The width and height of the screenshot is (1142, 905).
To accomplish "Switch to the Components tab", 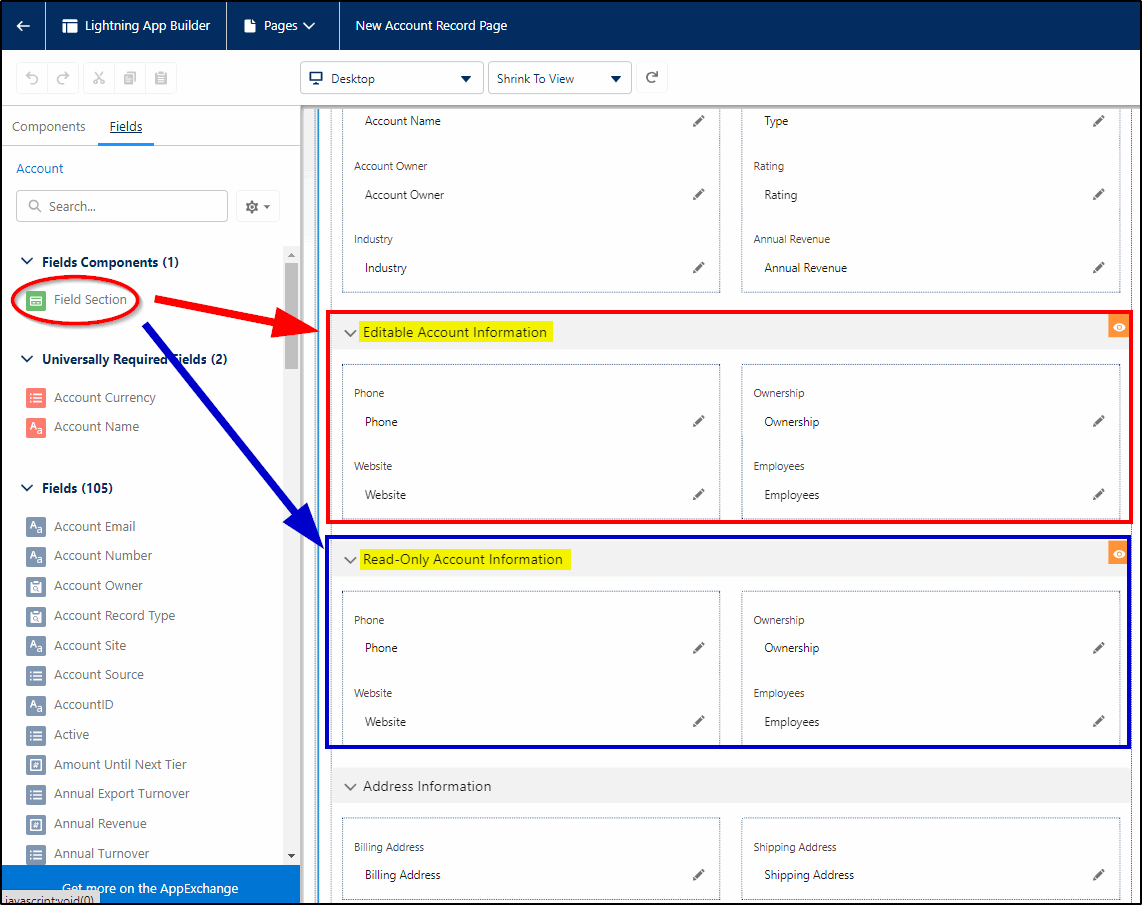I will (x=48, y=127).
